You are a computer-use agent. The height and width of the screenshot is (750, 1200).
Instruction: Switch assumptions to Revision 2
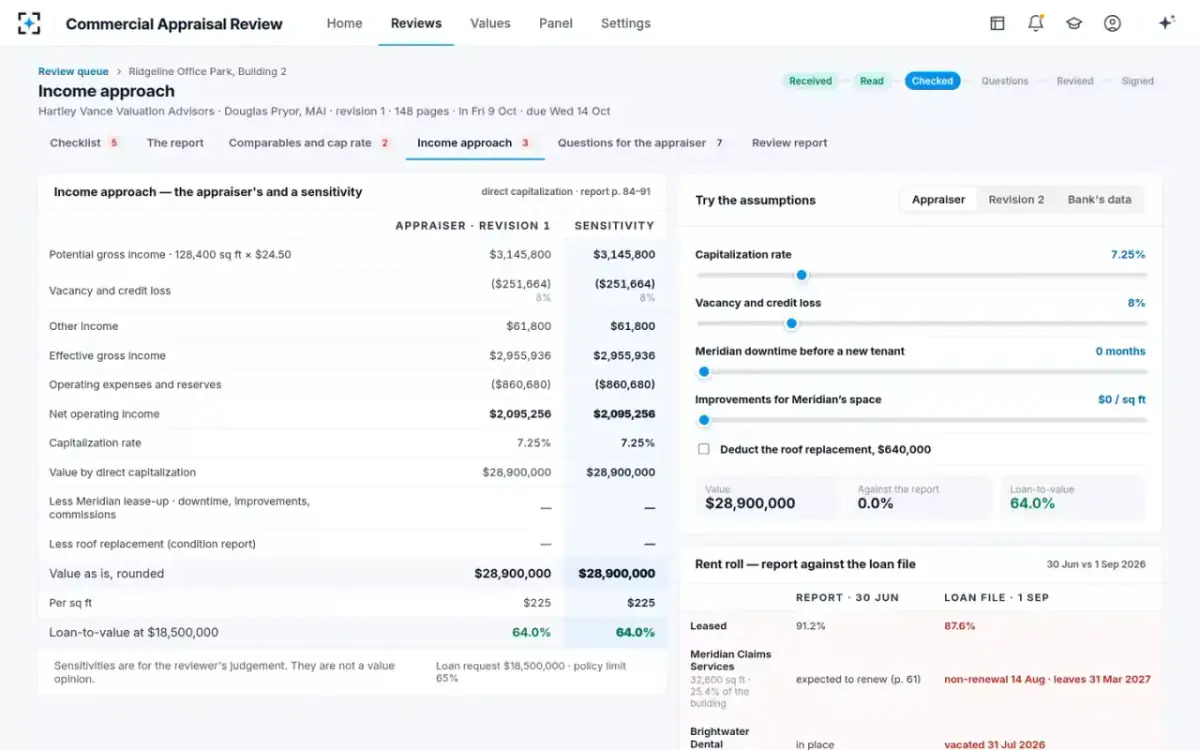1016,200
